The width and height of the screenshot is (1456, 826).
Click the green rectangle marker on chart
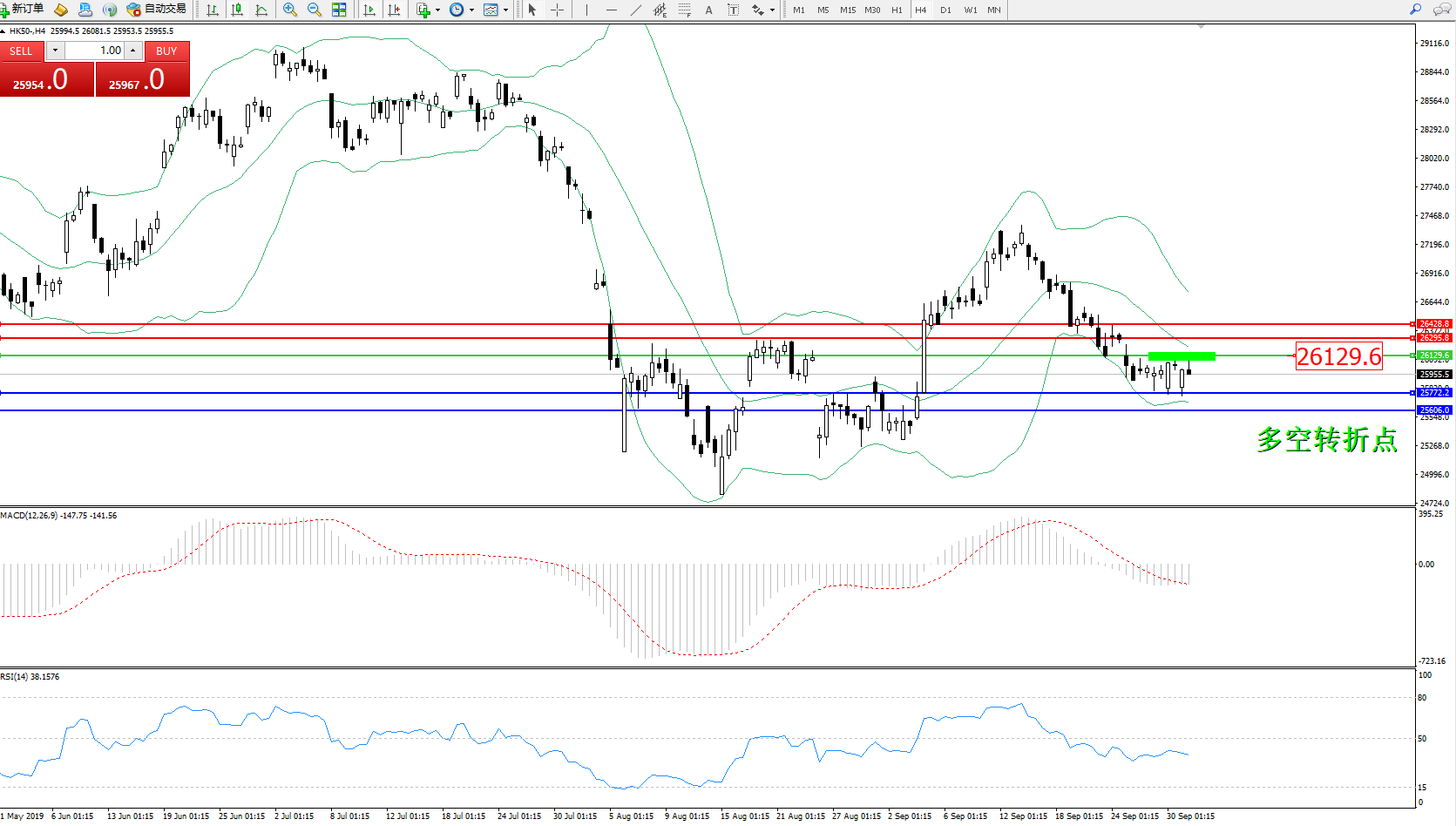click(x=1182, y=355)
